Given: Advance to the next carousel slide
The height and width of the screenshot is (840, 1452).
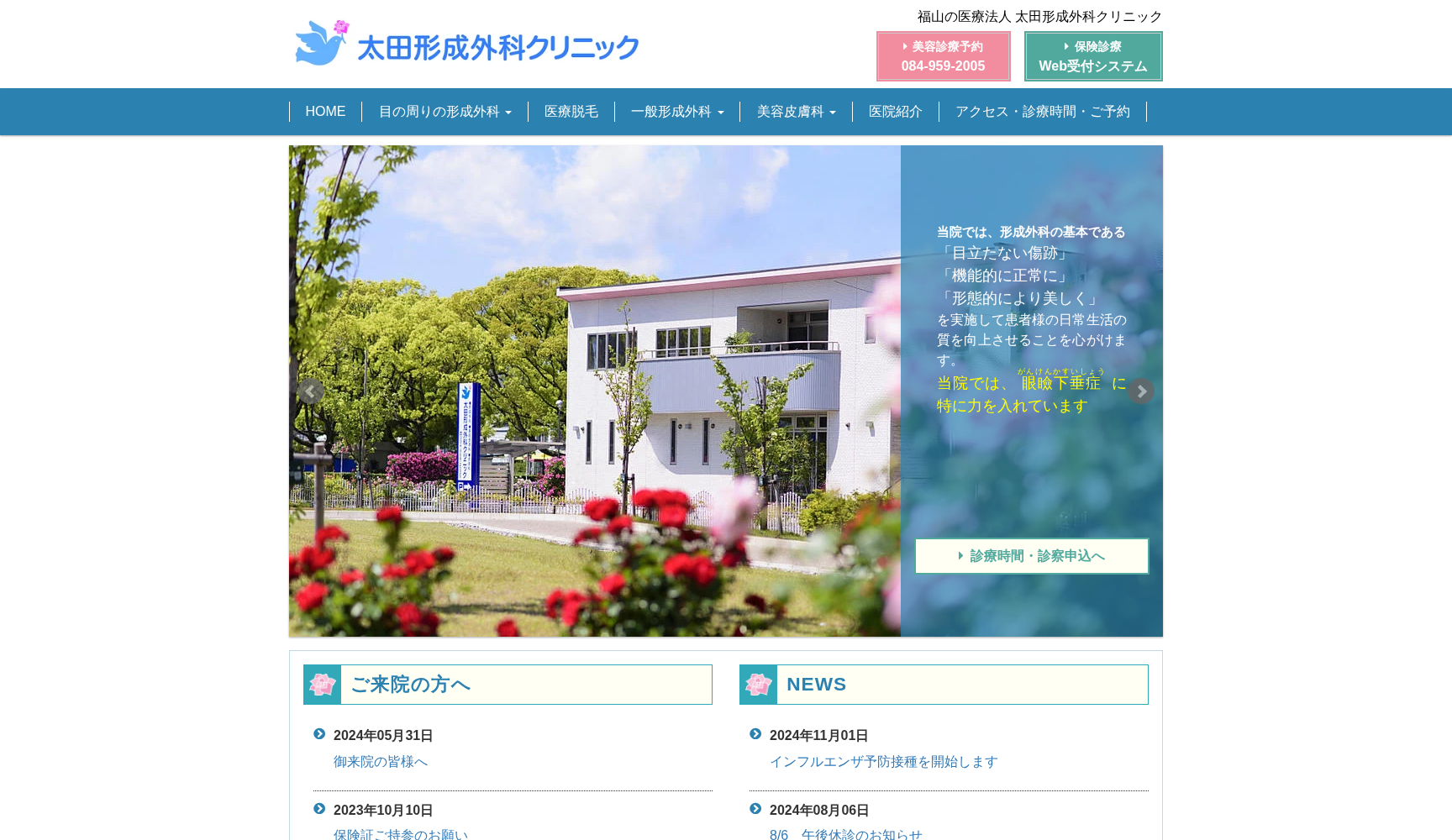Looking at the screenshot, I should coord(1140,391).
